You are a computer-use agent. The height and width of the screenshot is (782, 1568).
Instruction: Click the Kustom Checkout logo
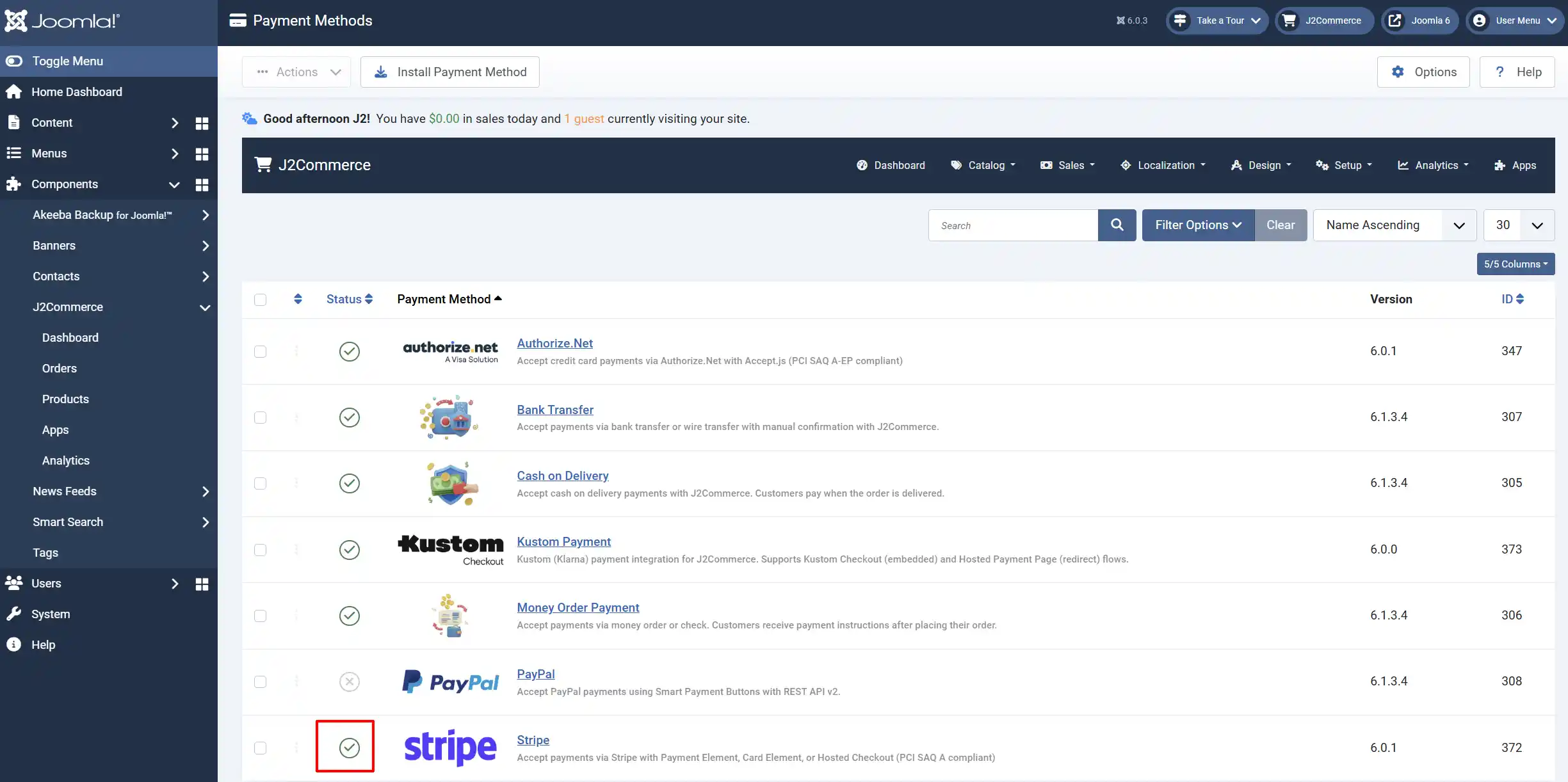[x=451, y=550]
